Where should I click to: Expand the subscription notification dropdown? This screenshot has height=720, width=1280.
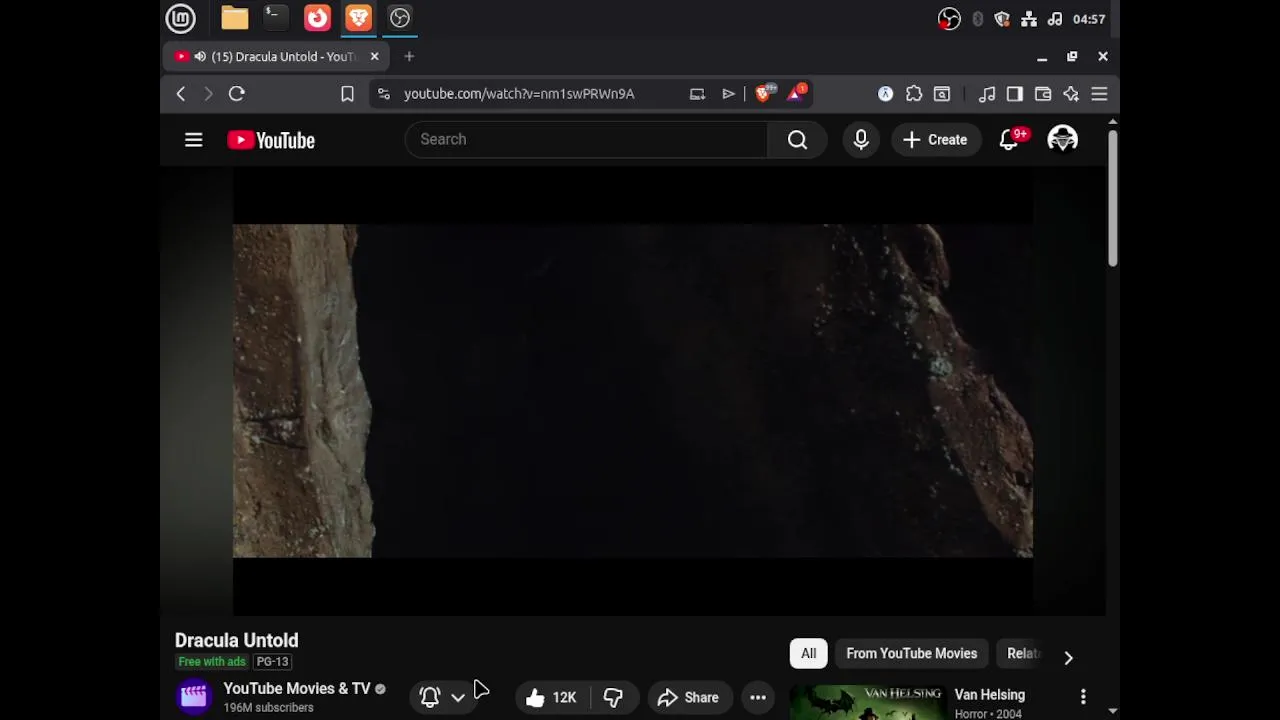(458, 697)
